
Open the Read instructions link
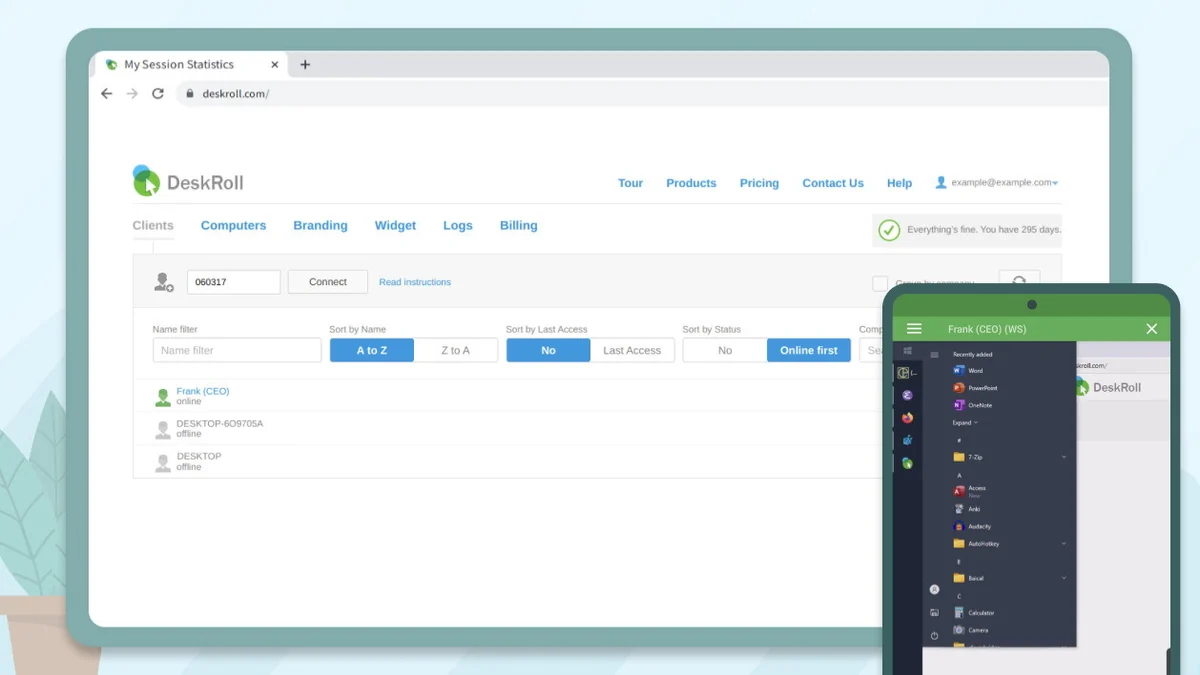(x=415, y=282)
